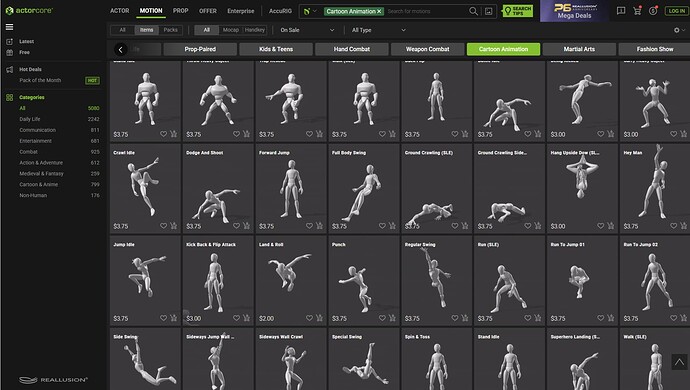Select the Martial Arts category chip
The image size is (690, 390).
(x=579, y=49)
